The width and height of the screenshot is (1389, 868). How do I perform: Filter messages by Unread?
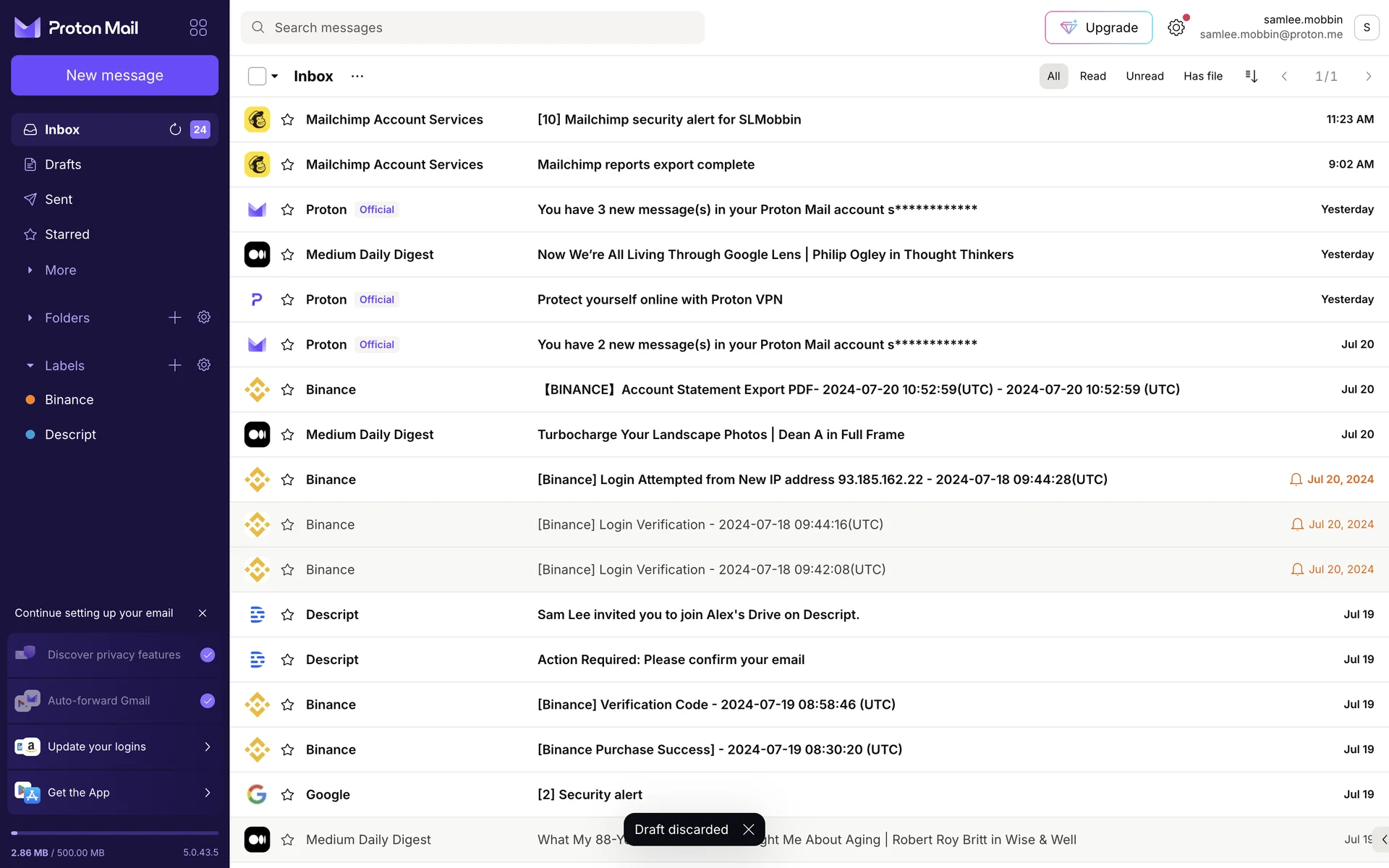click(x=1144, y=76)
